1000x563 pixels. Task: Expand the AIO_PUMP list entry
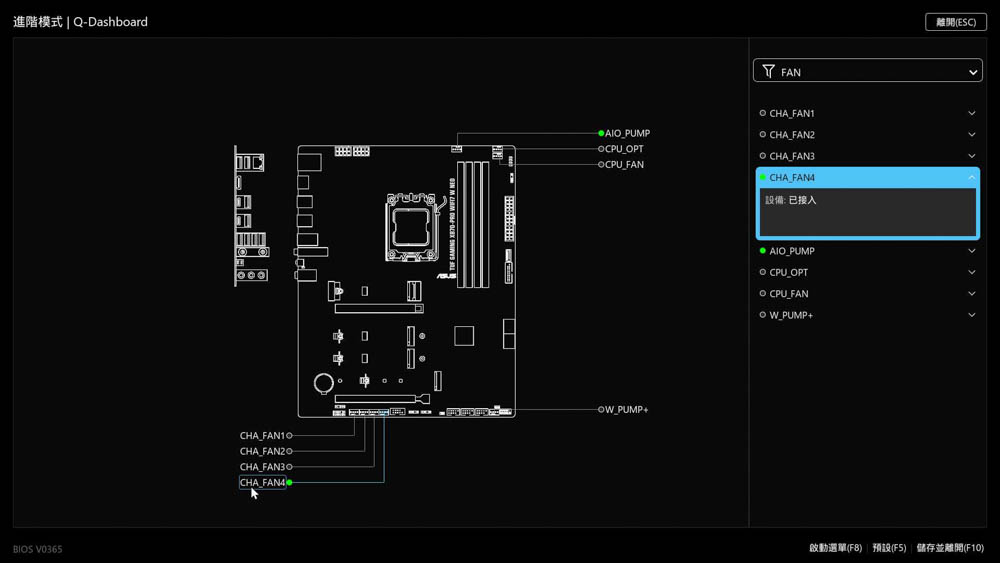click(x=971, y=251)
